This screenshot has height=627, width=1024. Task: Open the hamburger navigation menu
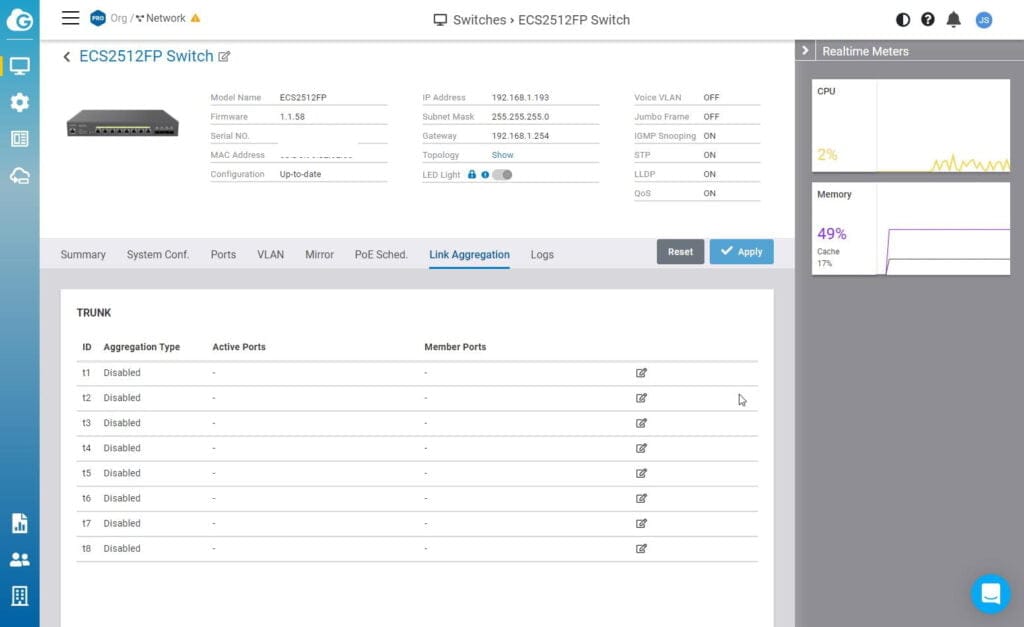click(x=70, y=18)
